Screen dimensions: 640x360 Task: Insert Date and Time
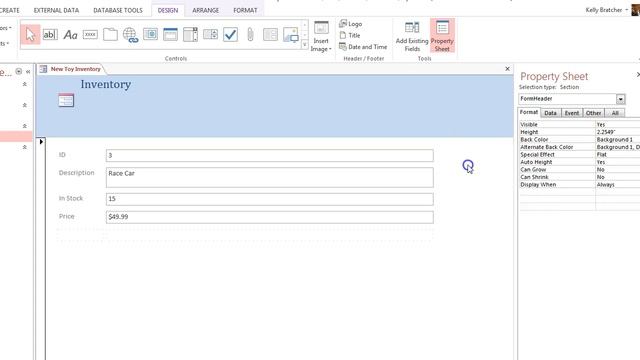363,47
